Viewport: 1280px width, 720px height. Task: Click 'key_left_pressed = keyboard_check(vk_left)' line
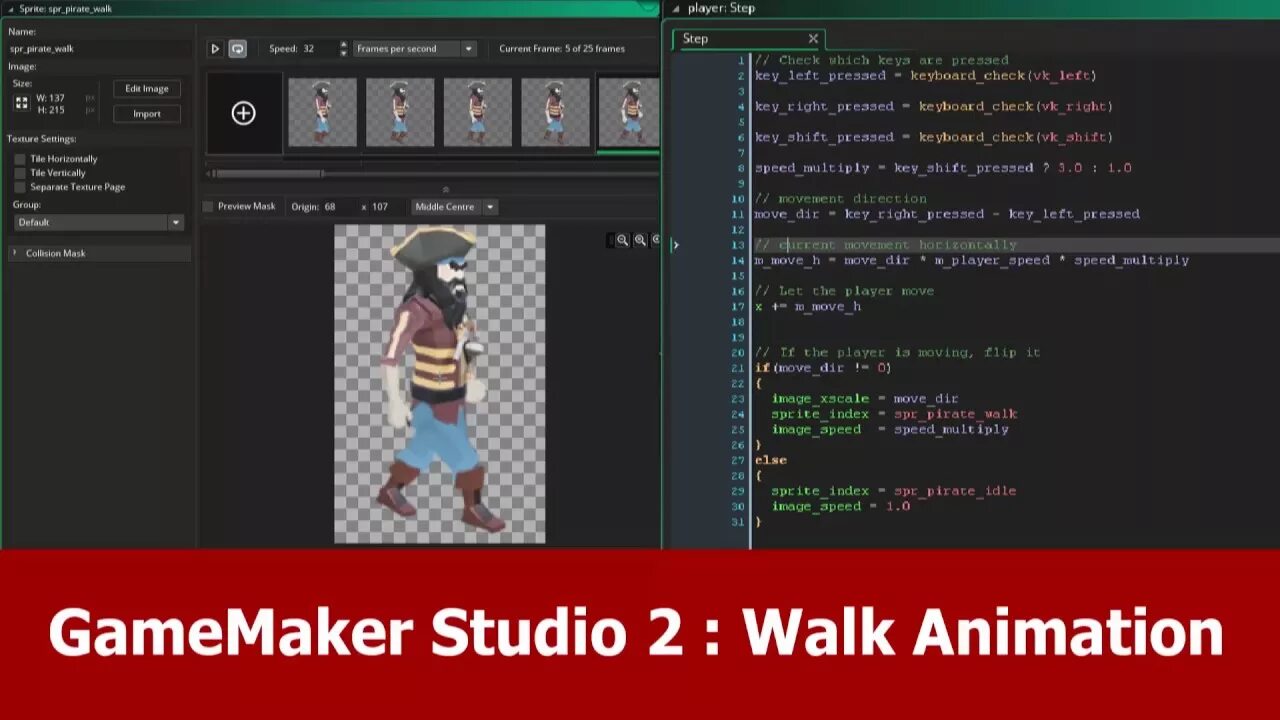click(x=925, y=75)
